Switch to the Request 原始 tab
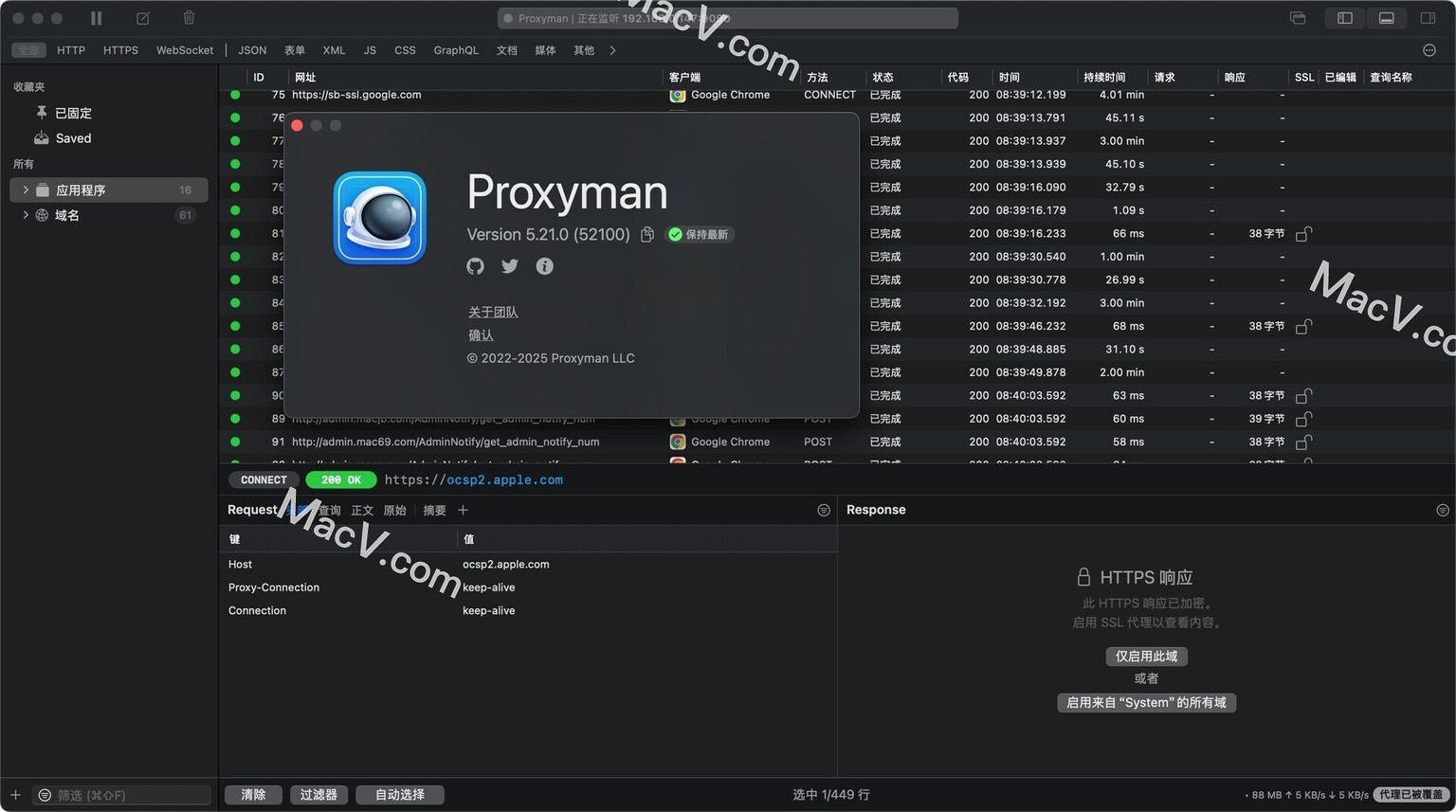1456x812 pixels. [394, 511]
